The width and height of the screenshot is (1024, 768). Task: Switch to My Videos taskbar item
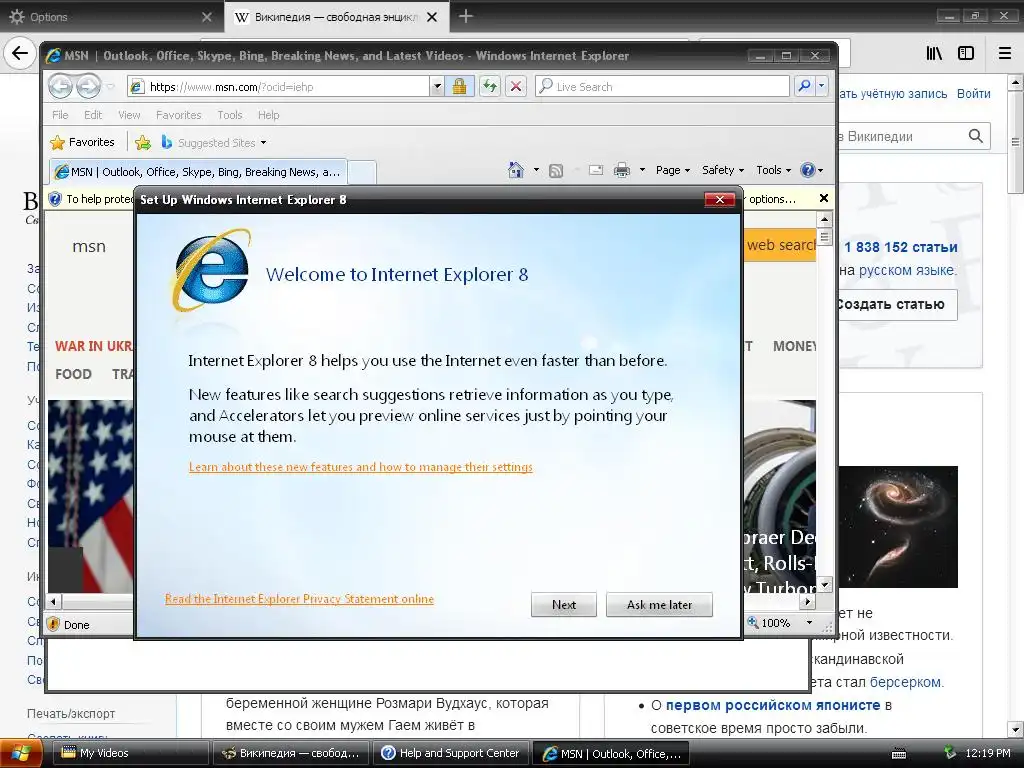[x=131, y=753]
